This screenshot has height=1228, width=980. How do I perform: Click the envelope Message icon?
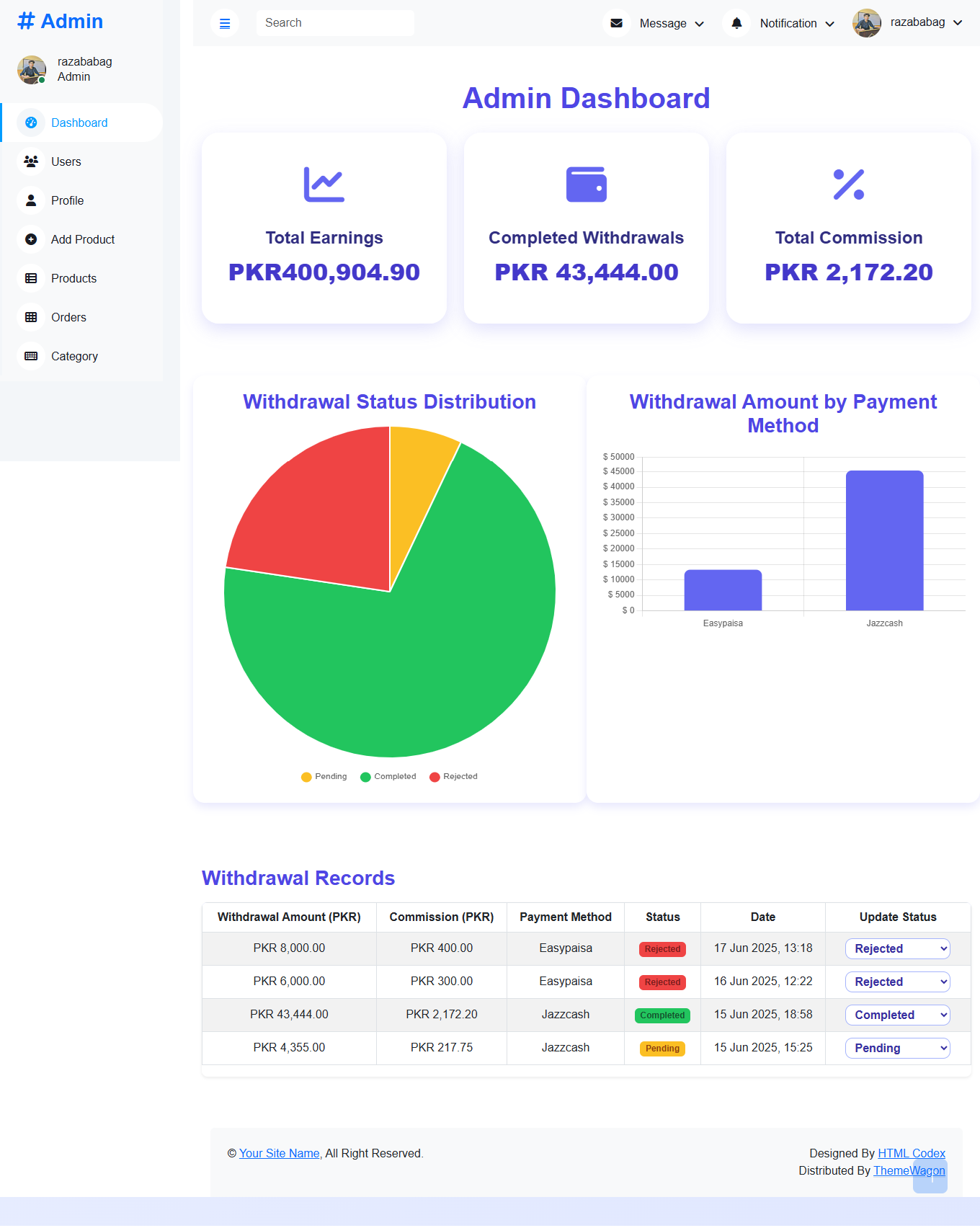(616, 23)
